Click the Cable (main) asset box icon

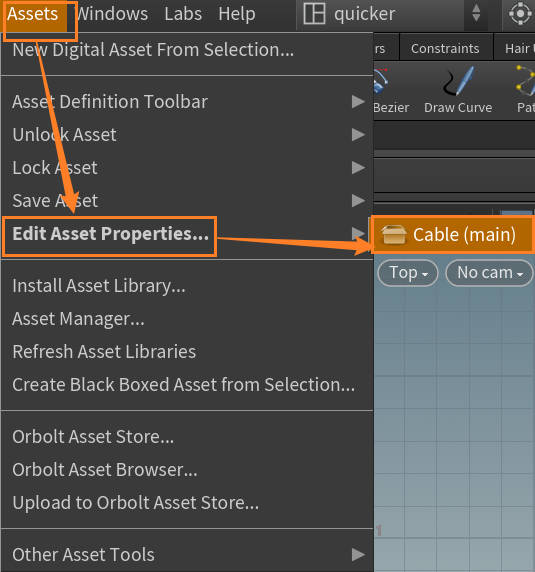point(393,234)
